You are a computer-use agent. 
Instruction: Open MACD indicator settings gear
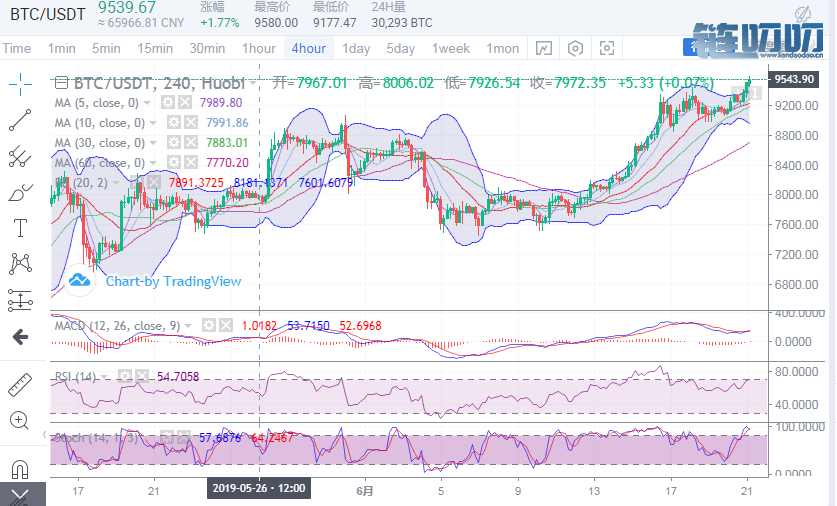(209, 325)
